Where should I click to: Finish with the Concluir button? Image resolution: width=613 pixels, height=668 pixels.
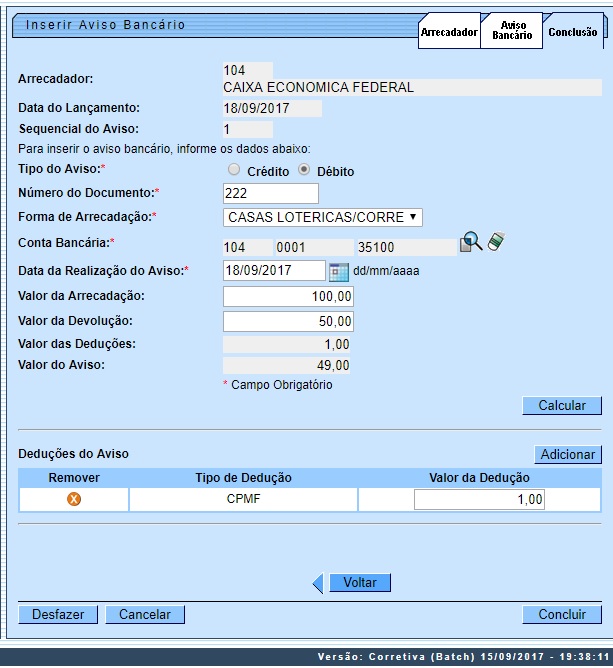pos(561,615)
